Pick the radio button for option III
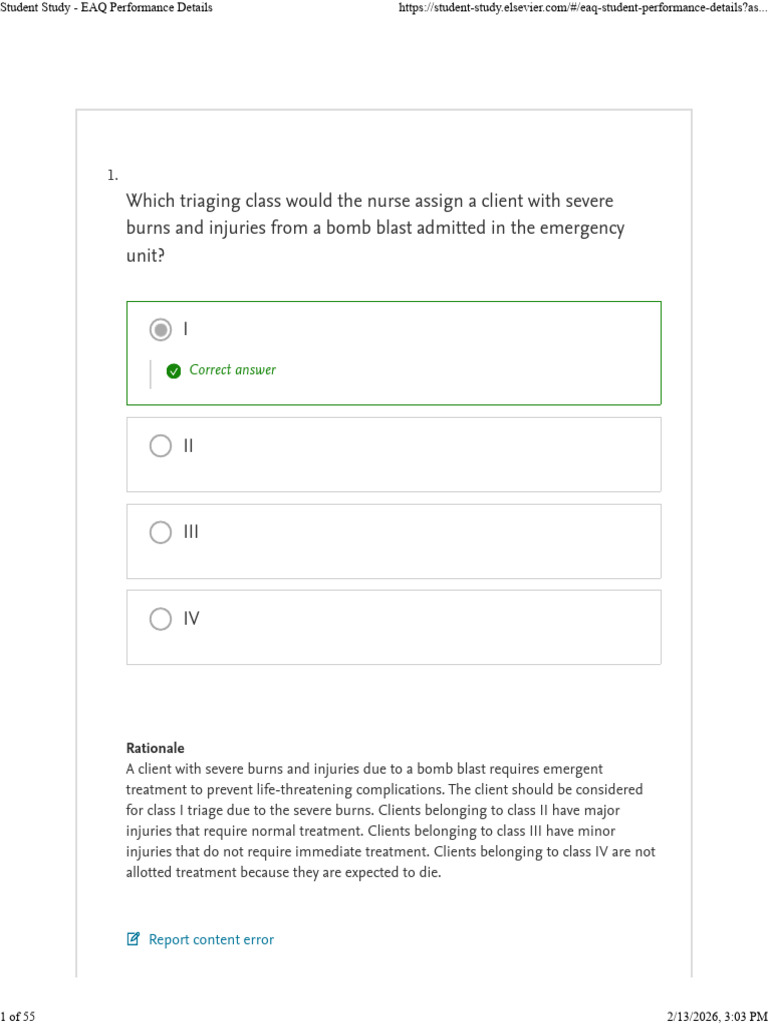 [x=161, y=532]
